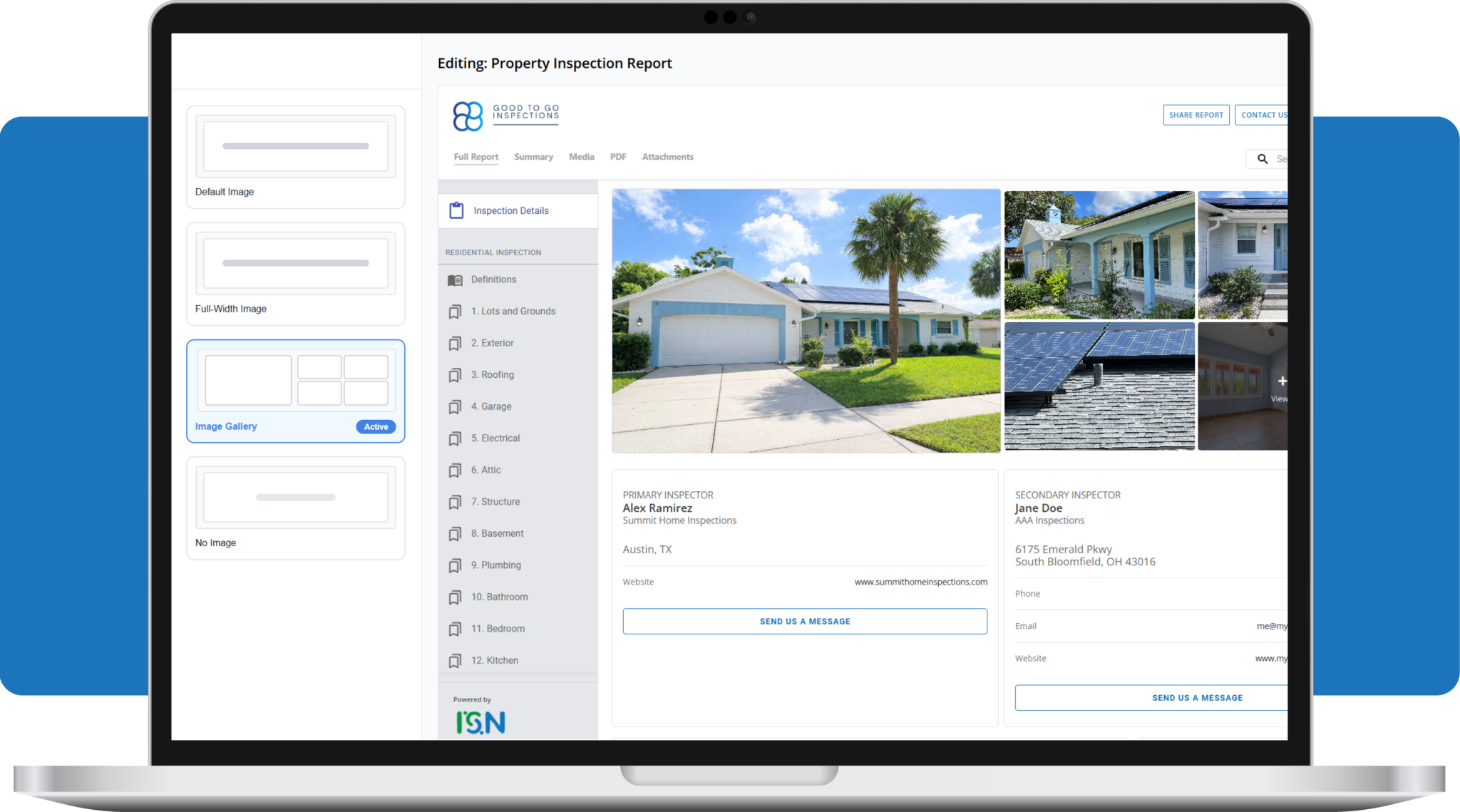Select the Image Gallery layout option
This screenshot has height=812, width=1460.
pyautogui.click(x=296, y=391)
